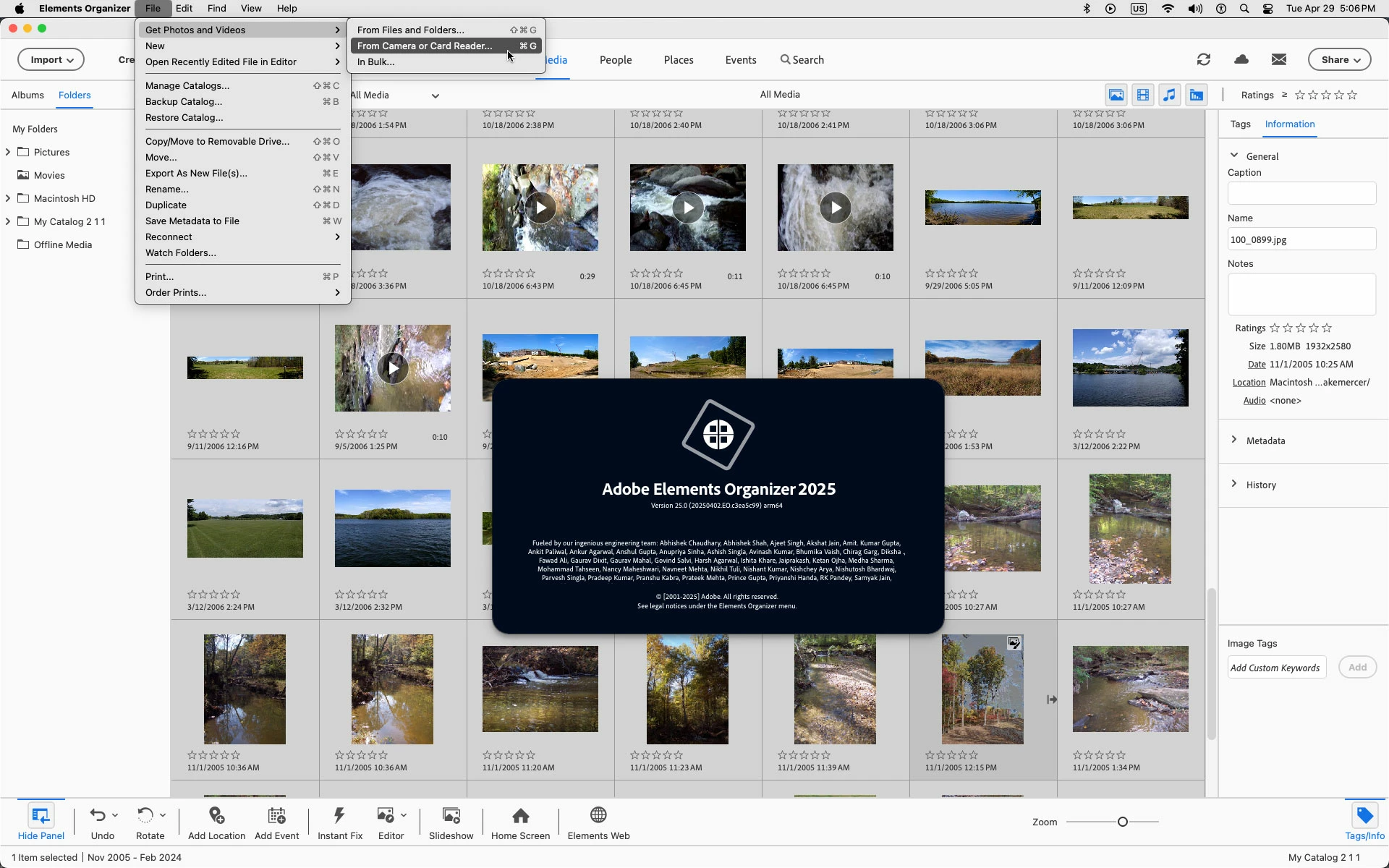
Task: Open the Share dropdown
Action: pyautogui.click(x=1339, y=60)
